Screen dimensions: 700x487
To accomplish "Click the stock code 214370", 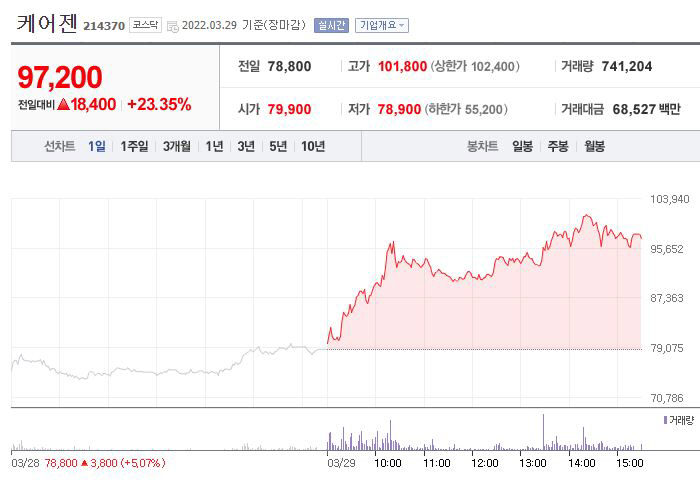I will click(x=104, y=26).
